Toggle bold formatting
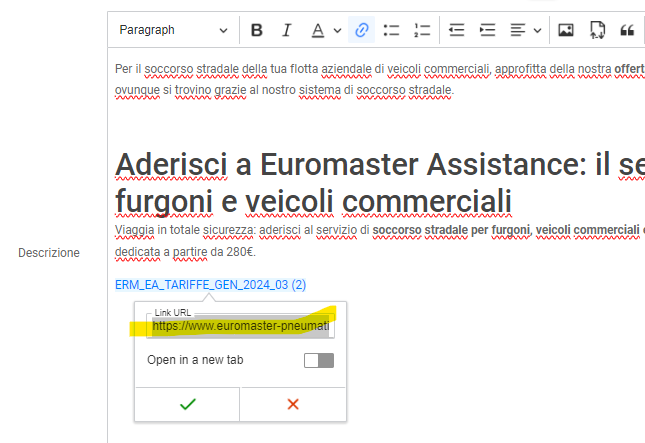The width and height of the screenshot is (645, 443). tap(257, 30)
